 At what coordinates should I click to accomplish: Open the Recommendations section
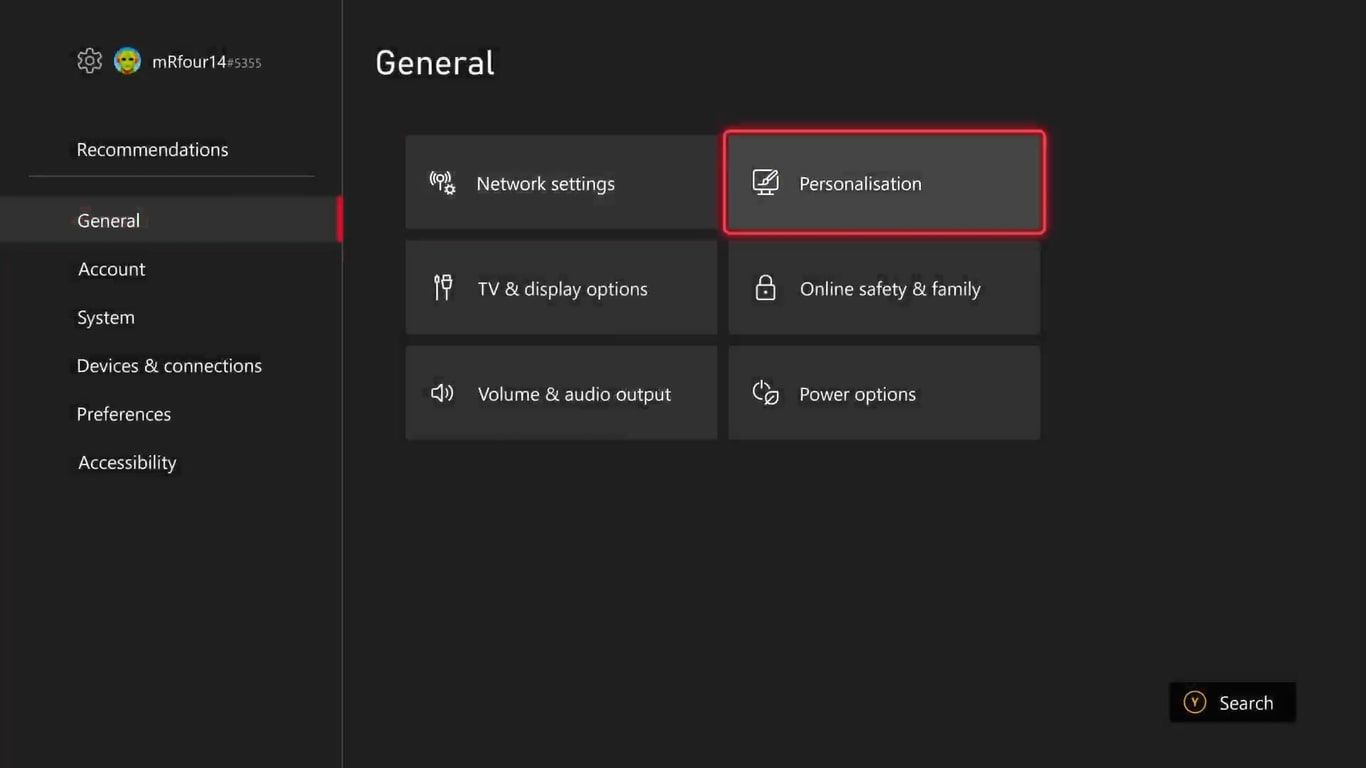click(x=152, y=149)
